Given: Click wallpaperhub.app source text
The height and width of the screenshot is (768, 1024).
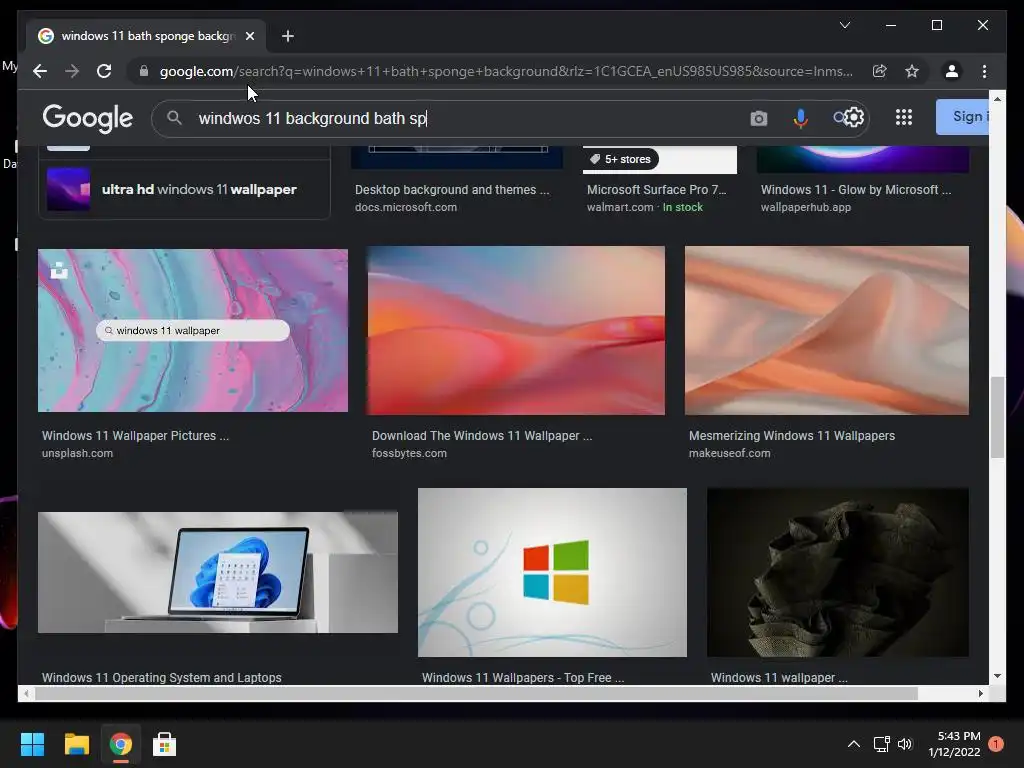Looking at the screenshot, I should pyautogui.click(x=805, y=207).
